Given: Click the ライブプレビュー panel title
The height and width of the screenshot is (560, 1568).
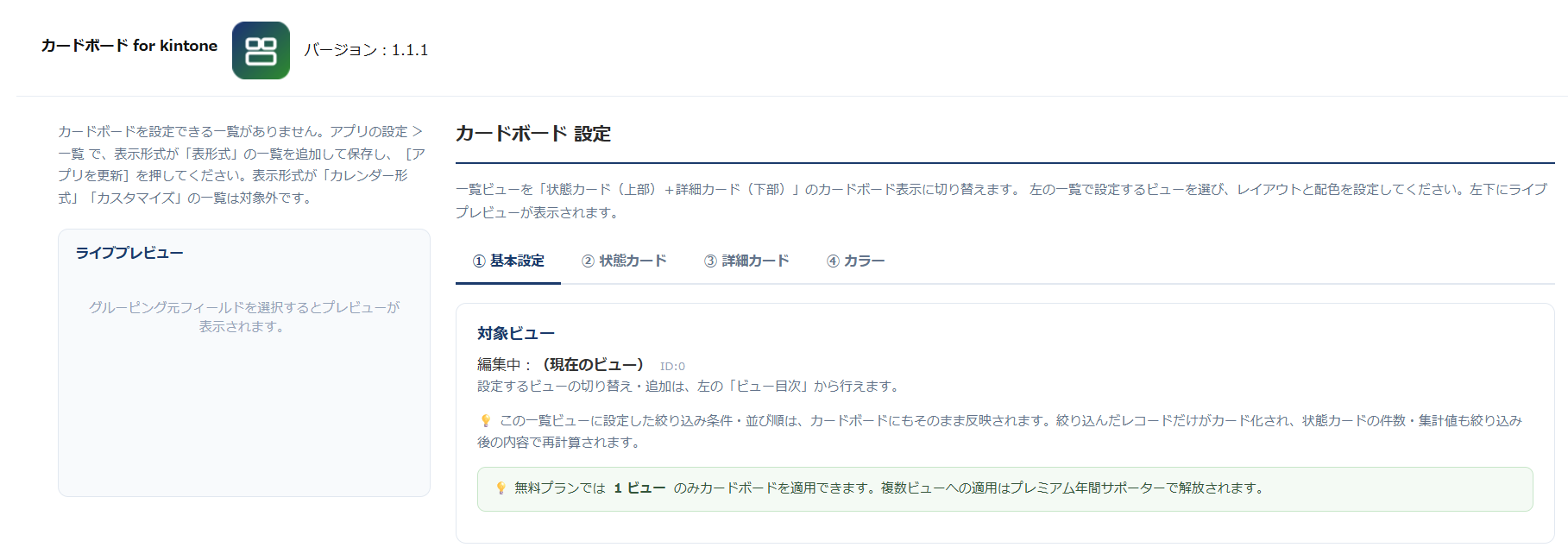Looking at the screenshot, I should coord(129,253).
